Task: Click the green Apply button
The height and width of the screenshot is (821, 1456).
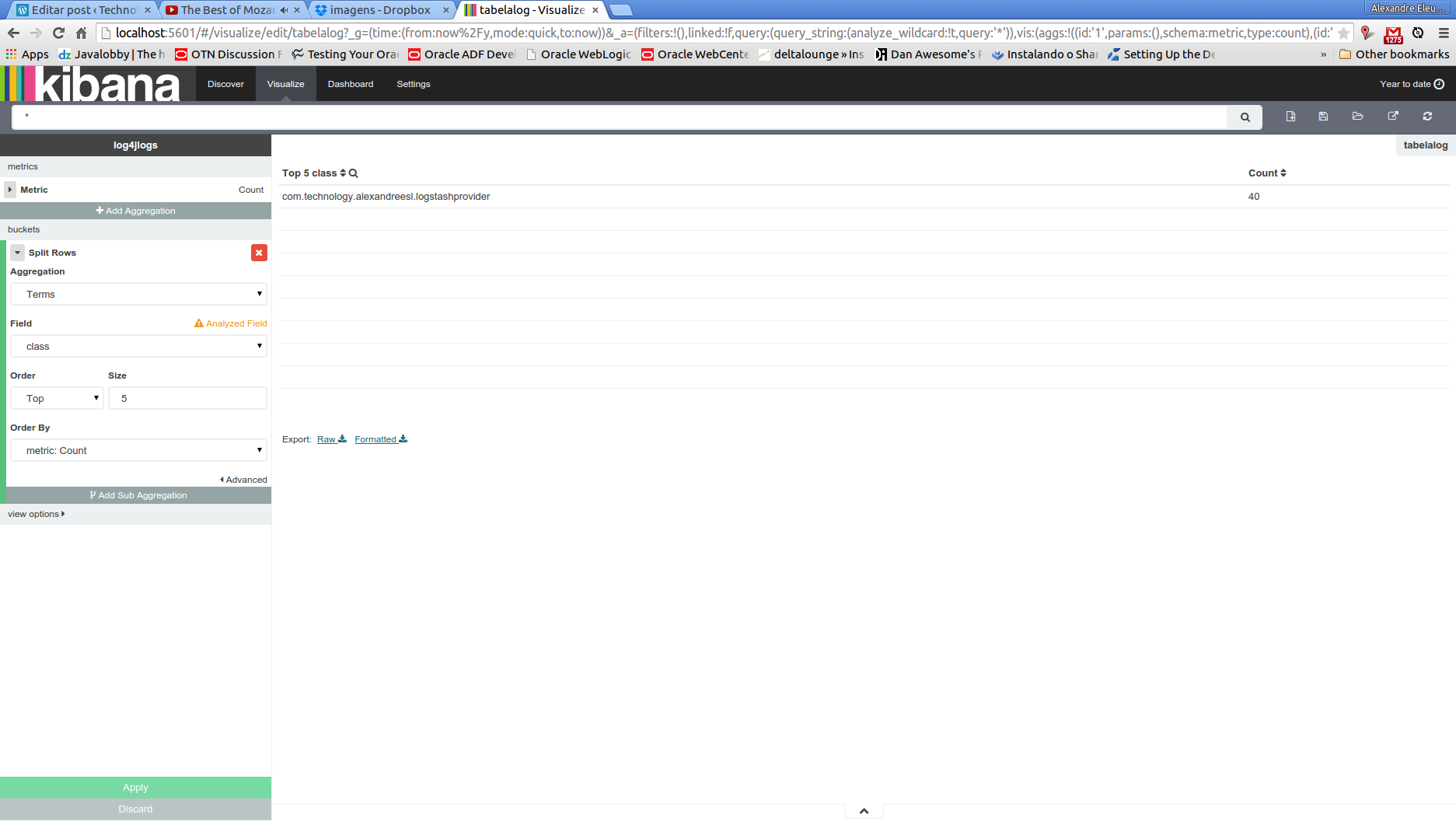Action: pyautogui.click(x=135, y=788)
